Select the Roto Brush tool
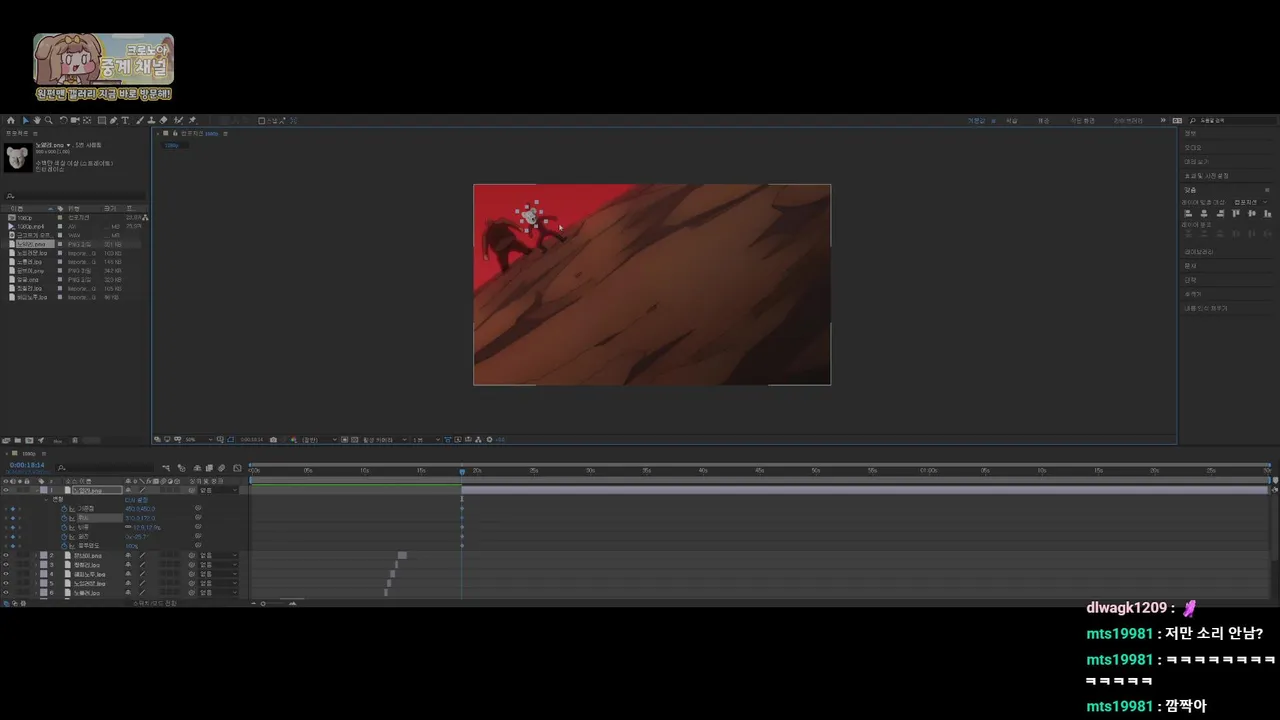This screenshot has width=1280, height=720. click(x=178, y=120)
